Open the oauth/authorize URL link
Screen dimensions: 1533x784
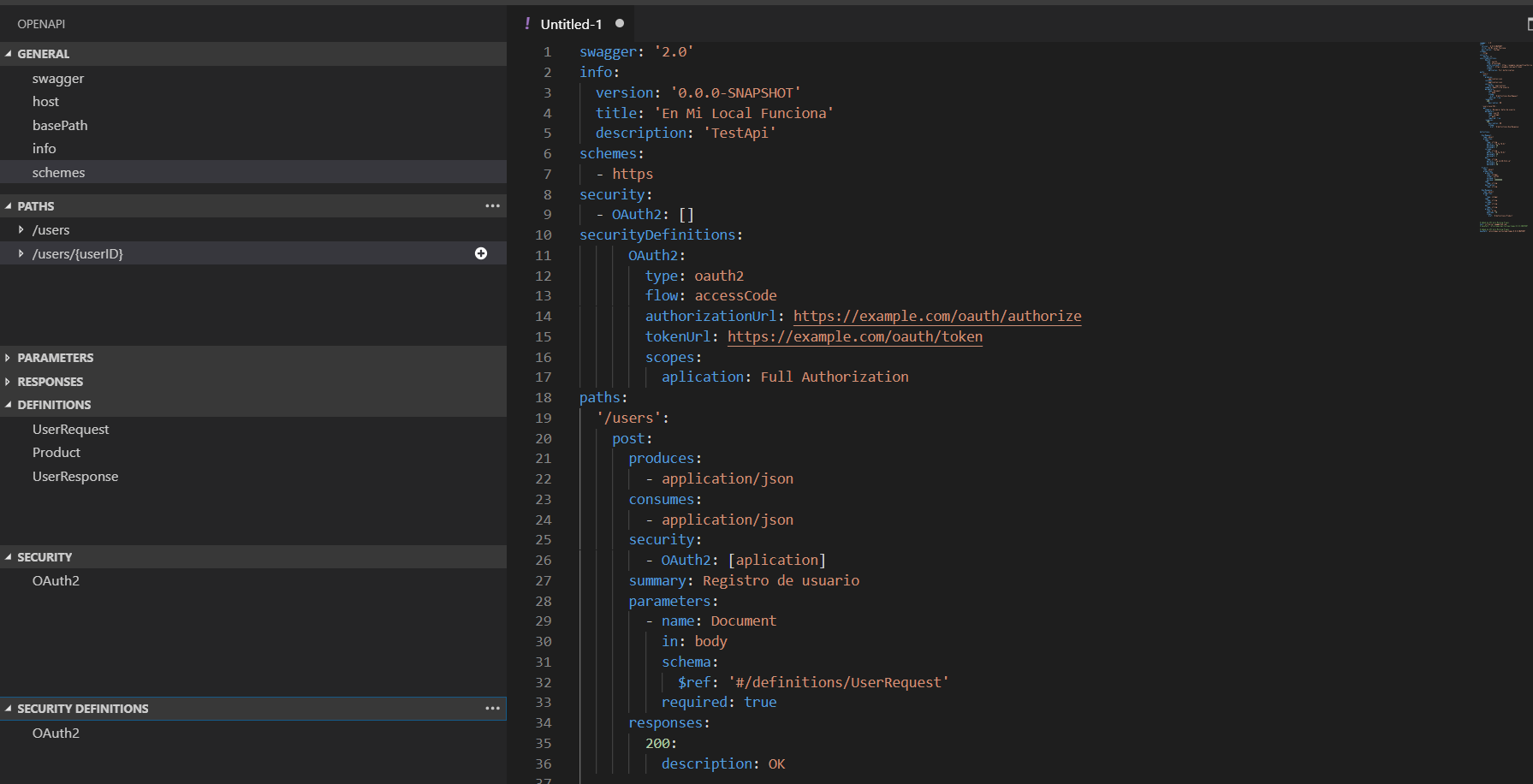coord(936,316)
